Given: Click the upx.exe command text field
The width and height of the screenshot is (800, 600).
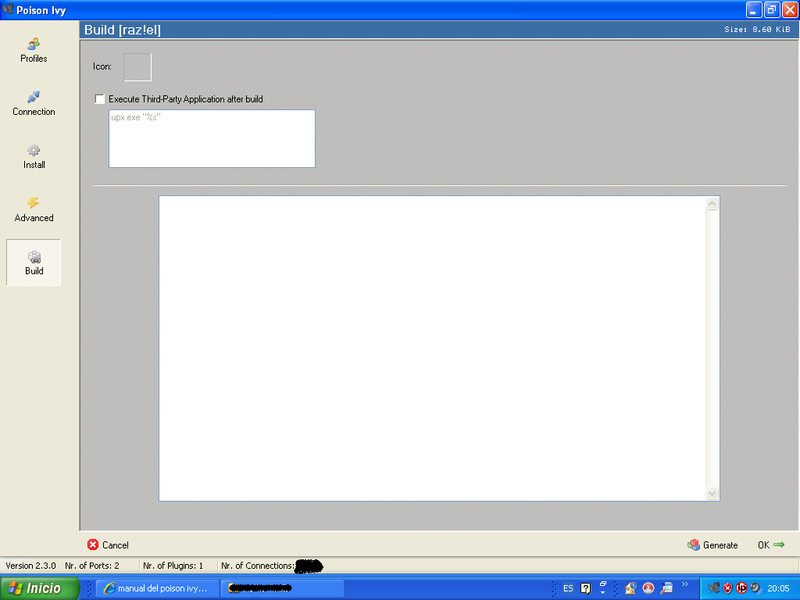Looking at the screenshot, I should point(212,138).
